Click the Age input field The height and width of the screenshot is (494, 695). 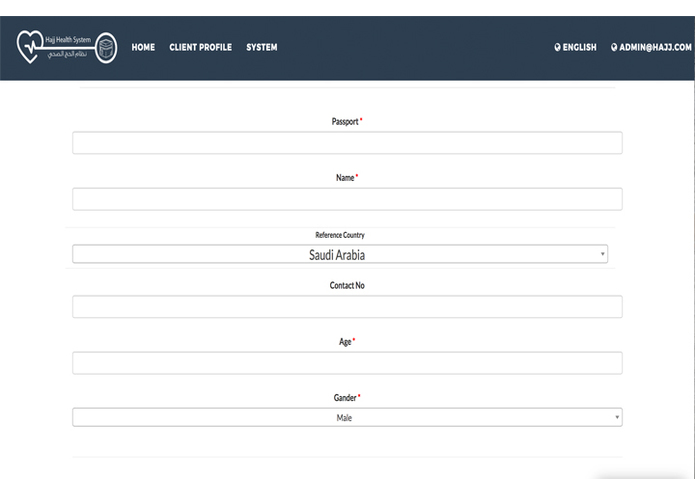347,363
